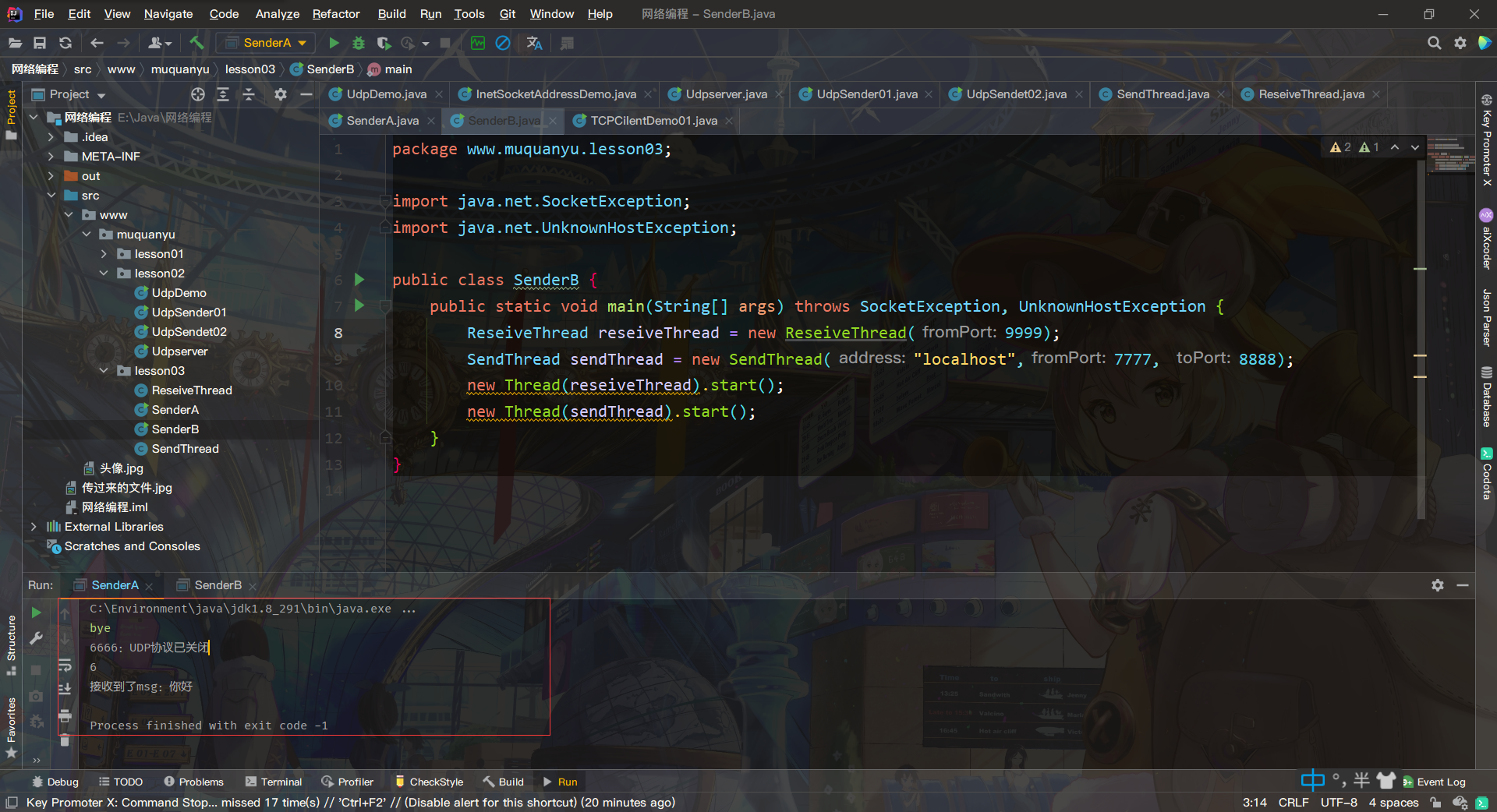Toggle scroll to end in Run console

pyautogui.click(x=65, y=689)
